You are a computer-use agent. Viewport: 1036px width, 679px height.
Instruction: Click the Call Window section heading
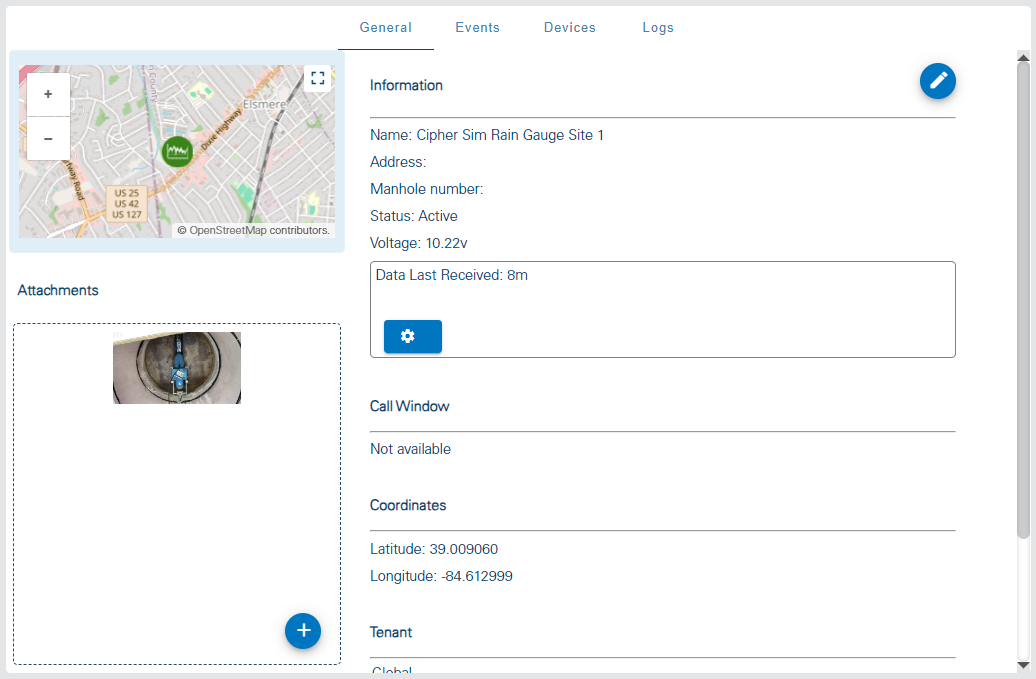point(410,406)
